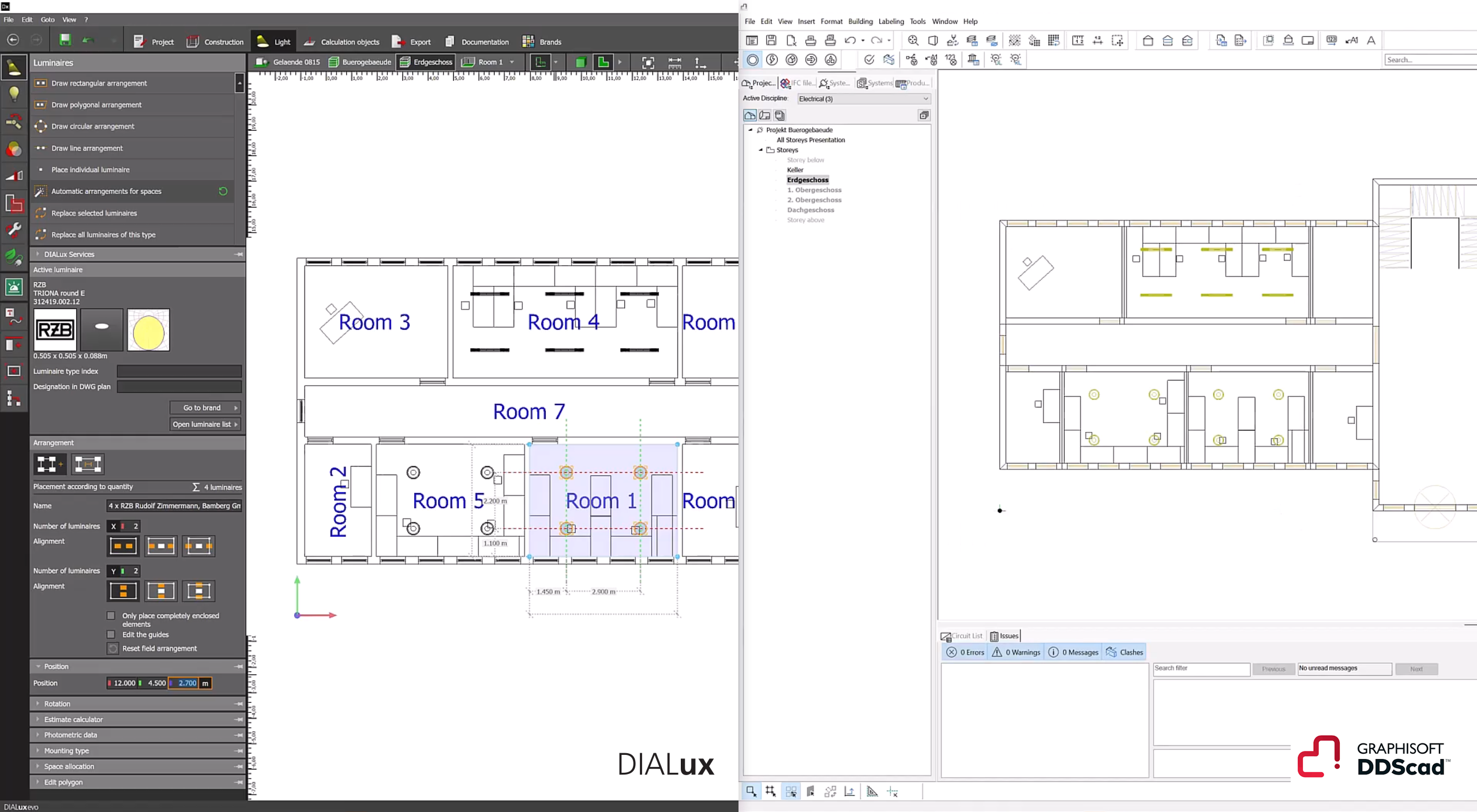Enable Only place completely enclosed elements
This screenshot has width=1477, height=812.
click(111, 616)
